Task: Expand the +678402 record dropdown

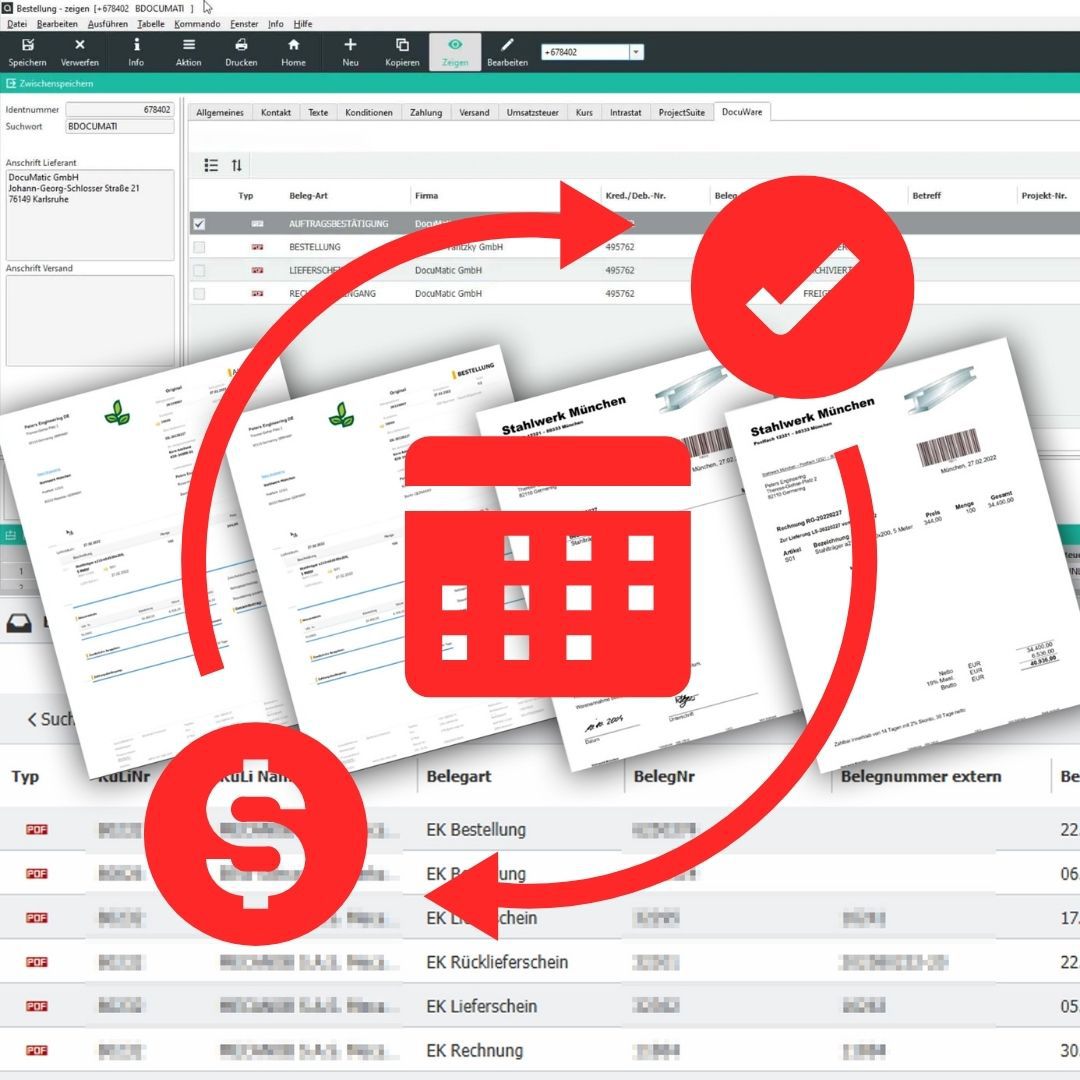Action: [636, 52]
